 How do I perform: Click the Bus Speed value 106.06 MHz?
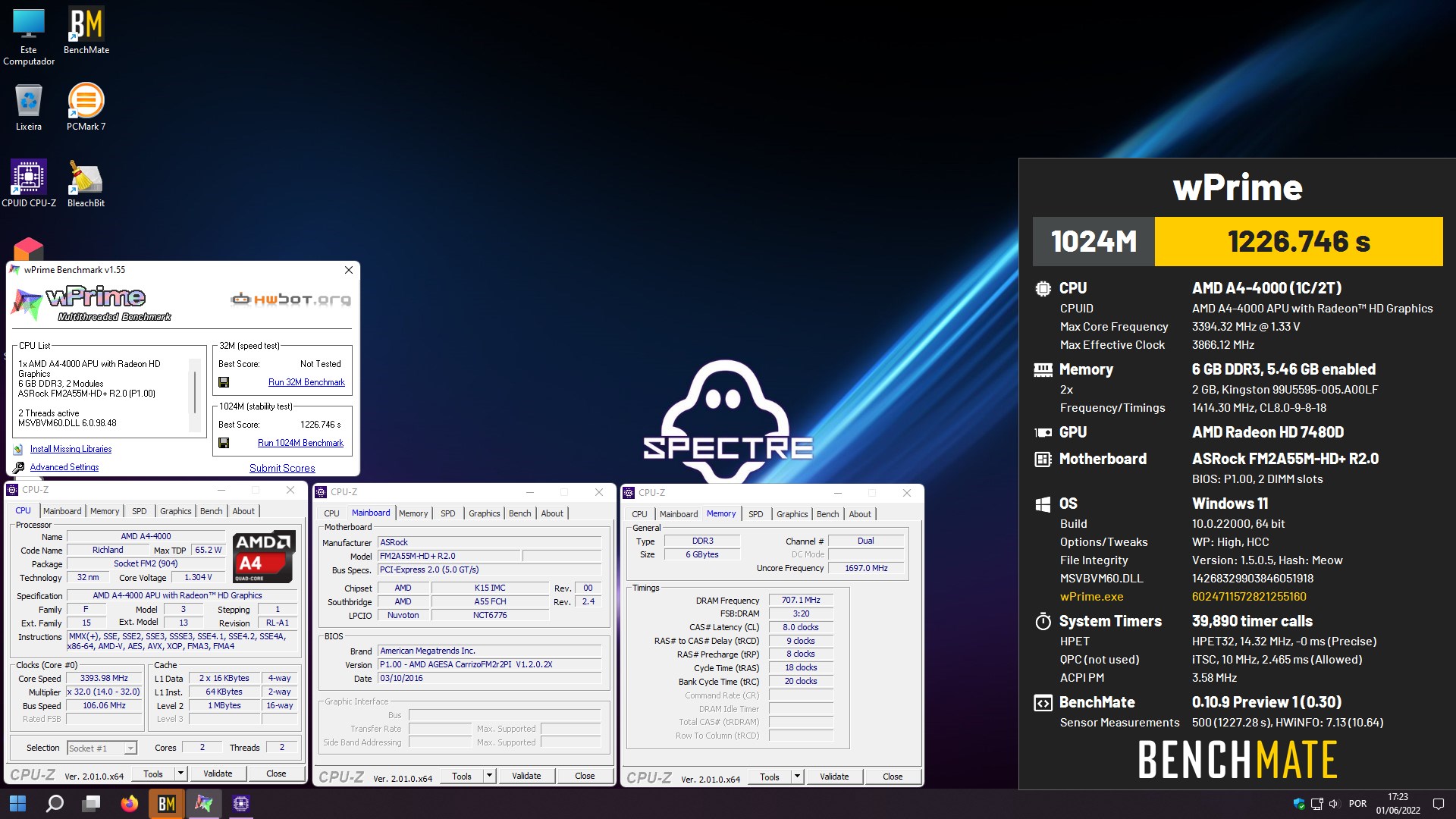[104, 706]
